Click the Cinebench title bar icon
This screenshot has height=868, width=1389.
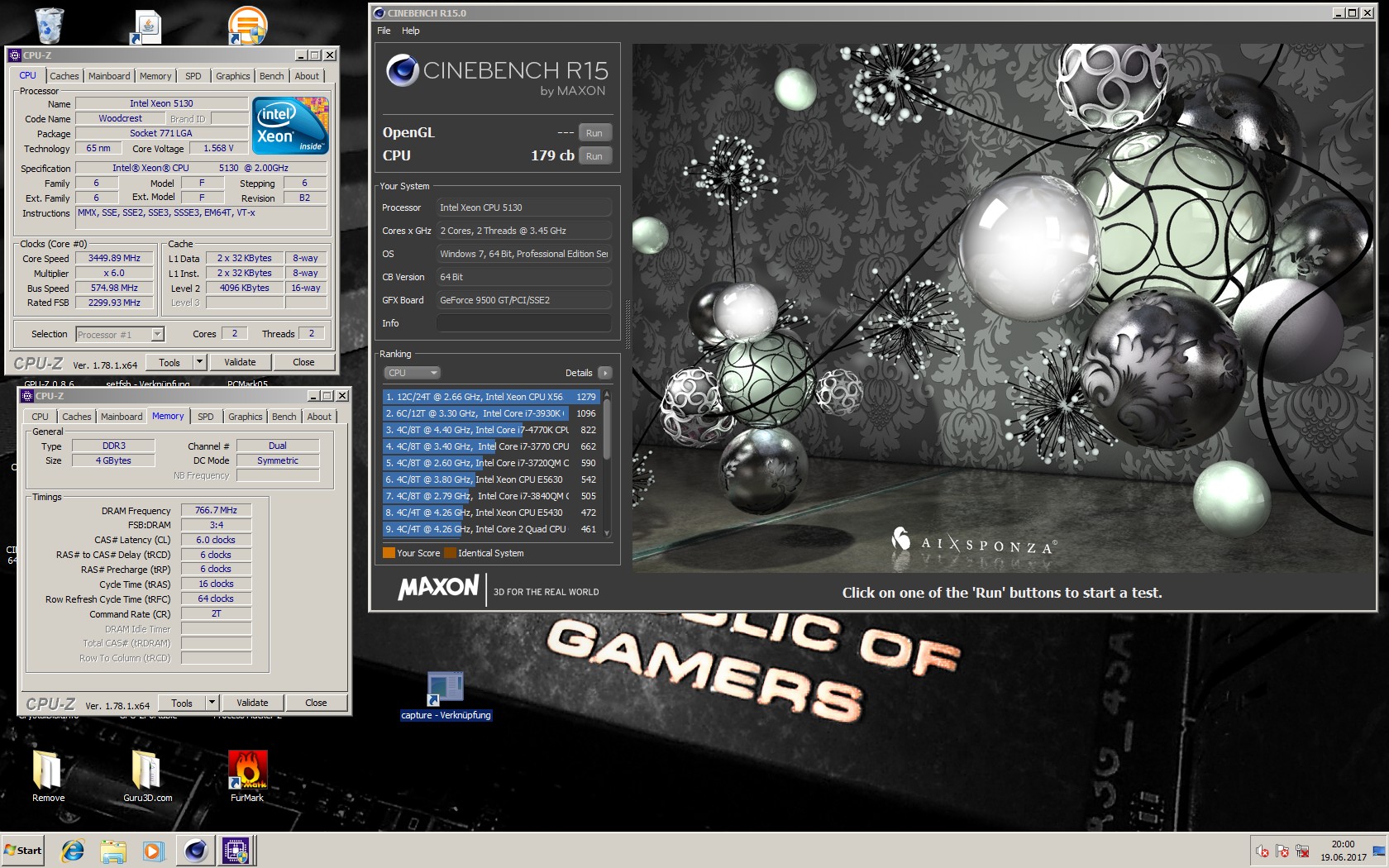379,13
